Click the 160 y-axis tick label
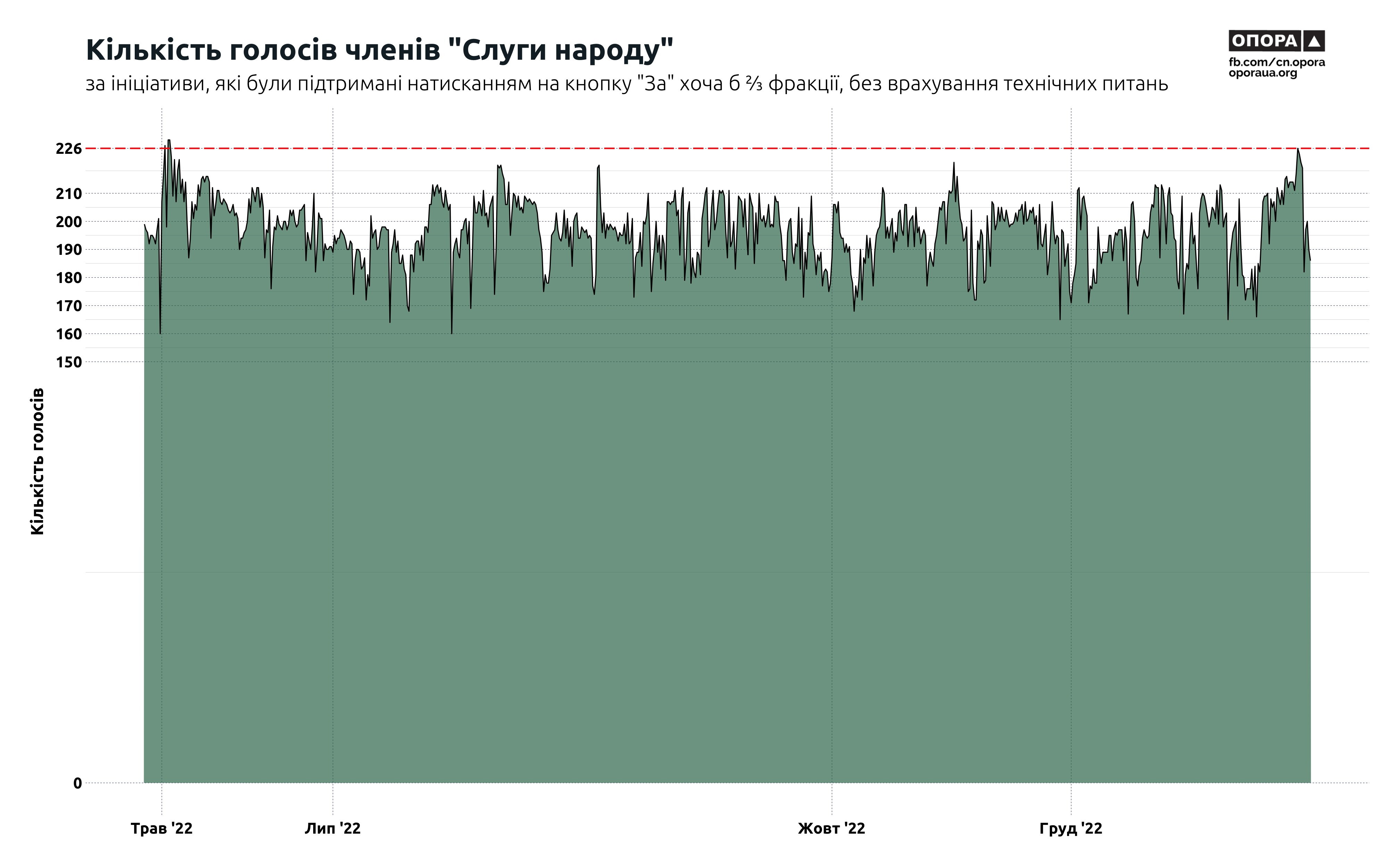 click(68, 334)
